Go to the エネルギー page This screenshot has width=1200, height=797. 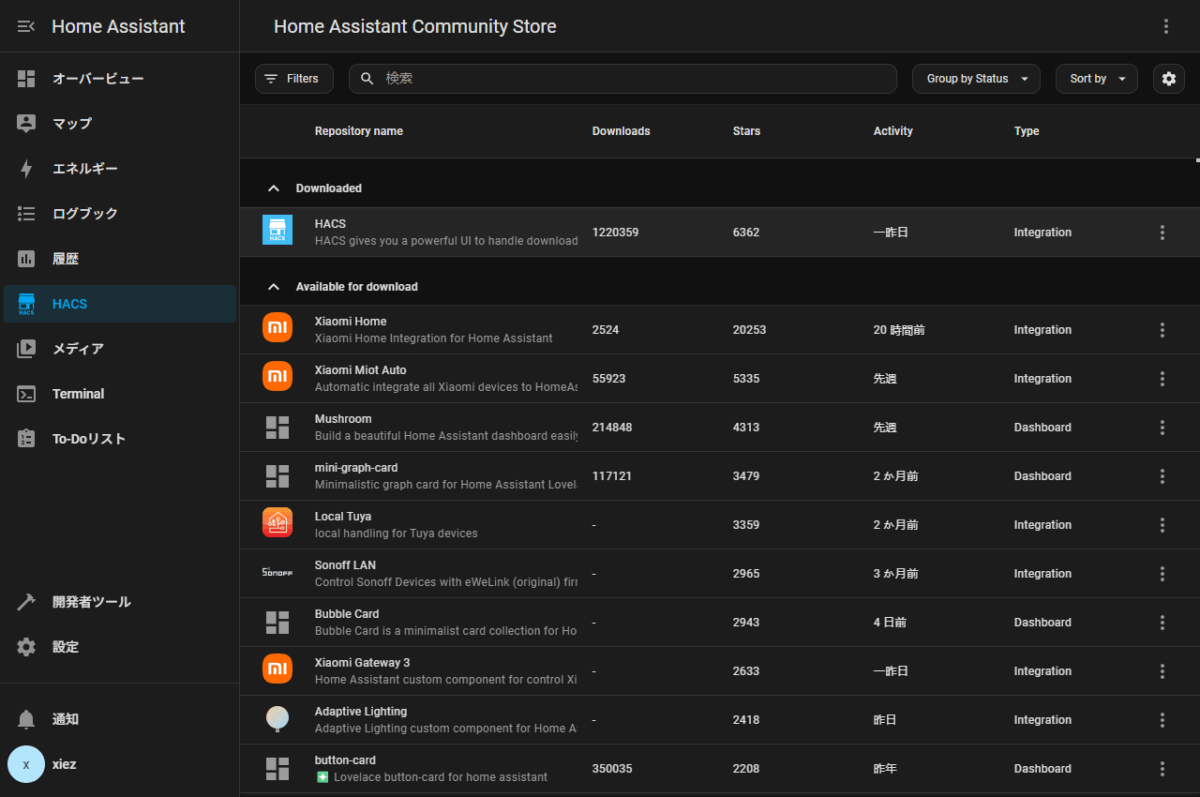coord(120,168)
